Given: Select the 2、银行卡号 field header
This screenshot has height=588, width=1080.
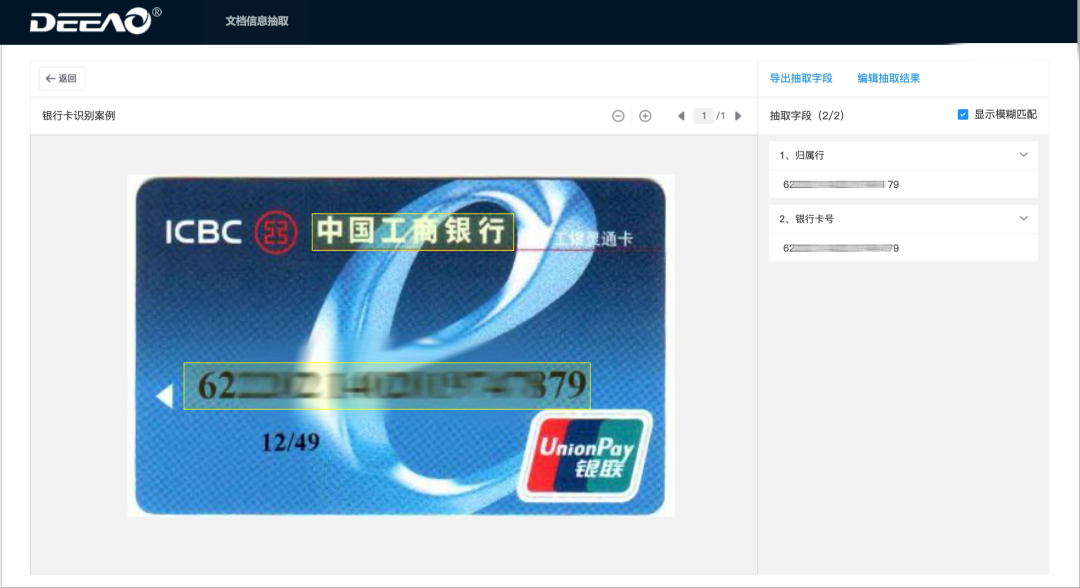Looking at the screenshot, I should click(903, 219).
